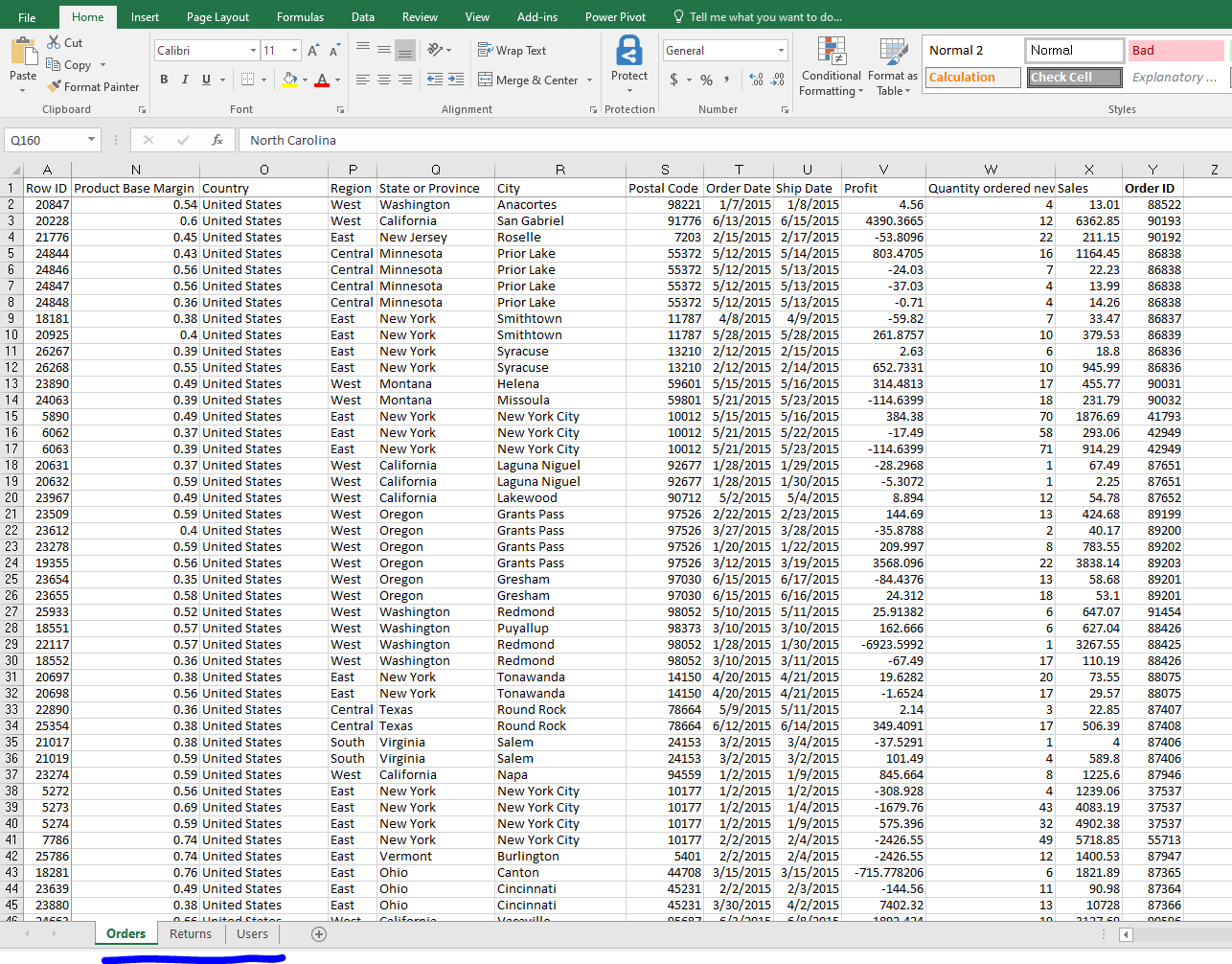Click the orientation text-angle icon
1232x964 pixels.
tap(436, 49)
